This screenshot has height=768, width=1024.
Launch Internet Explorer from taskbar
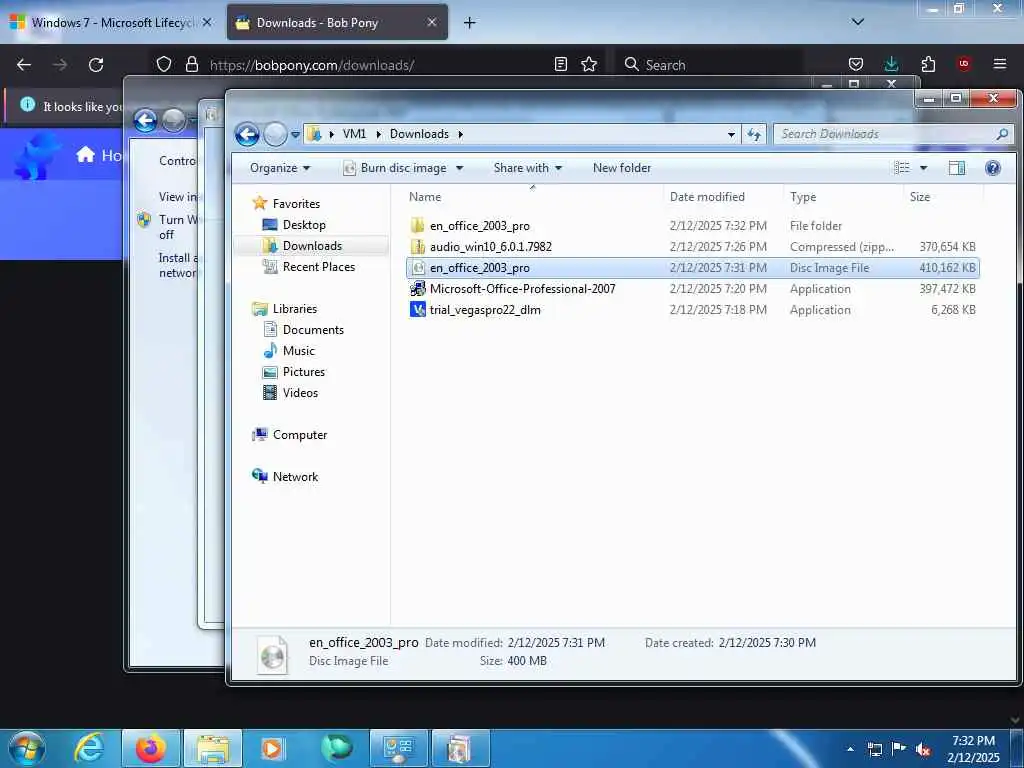(x=89, y=748)
